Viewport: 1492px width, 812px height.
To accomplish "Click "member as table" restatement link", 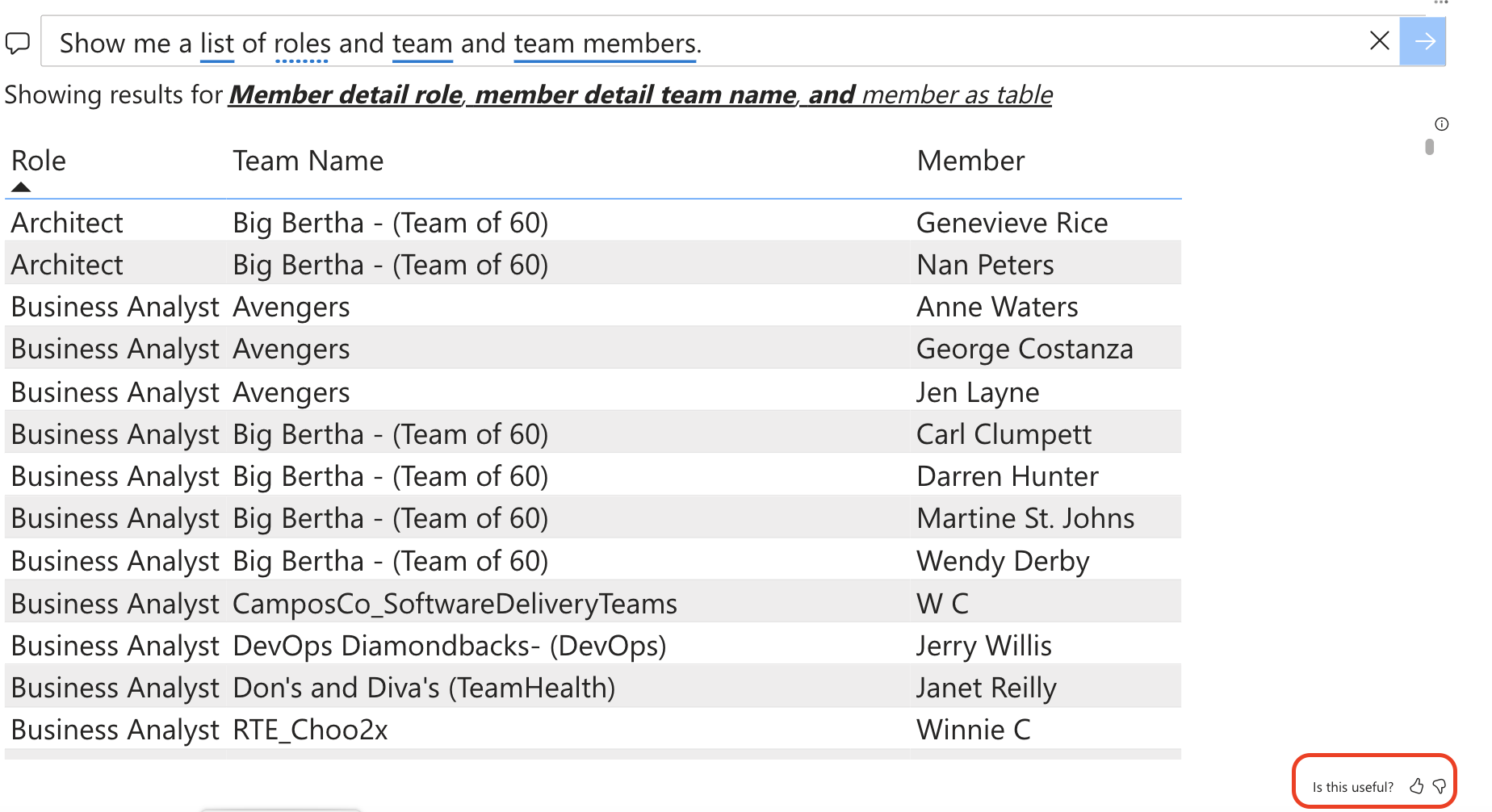I will [957, 94].
